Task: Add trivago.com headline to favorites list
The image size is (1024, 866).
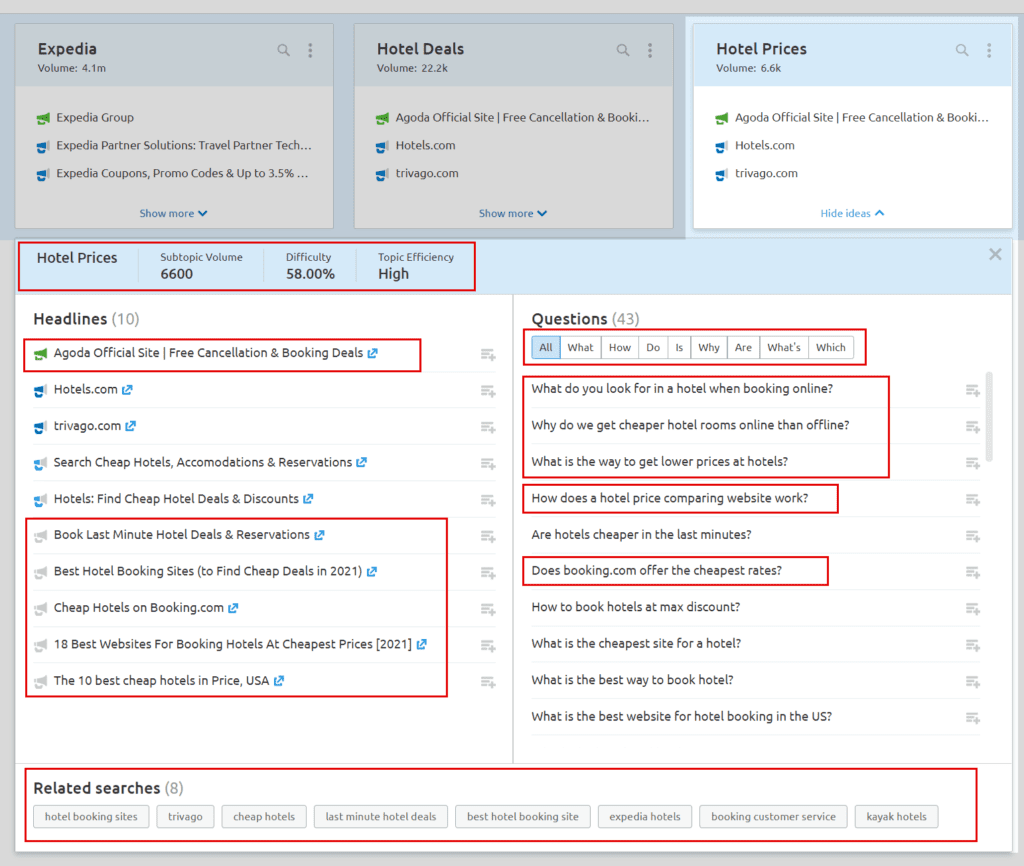Action: click(x=488, y=427)
